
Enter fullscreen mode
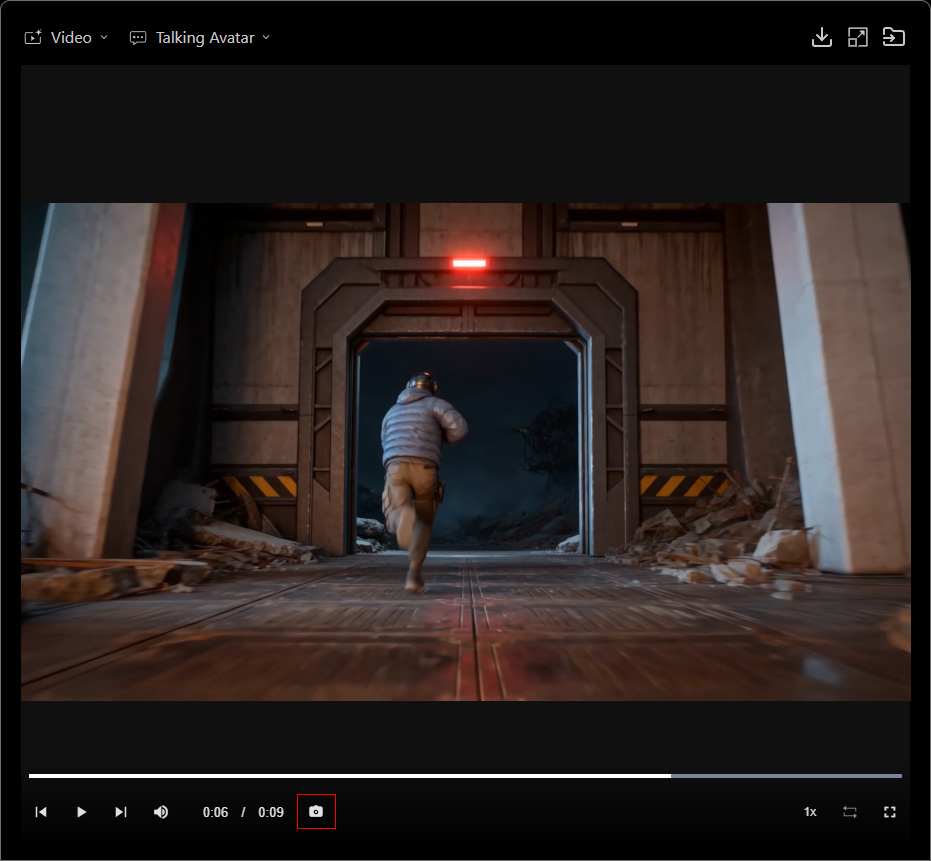click(x=889, y=812)
